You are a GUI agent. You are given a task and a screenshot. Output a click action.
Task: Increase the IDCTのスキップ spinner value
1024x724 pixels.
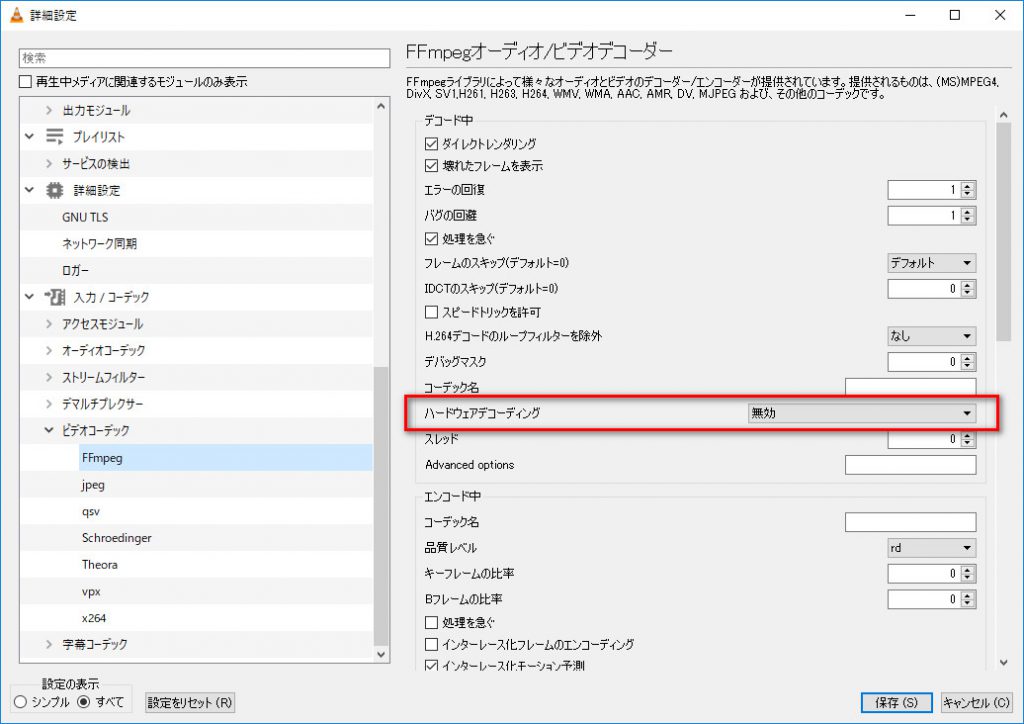pyautogui.click(x=968, y=285)
